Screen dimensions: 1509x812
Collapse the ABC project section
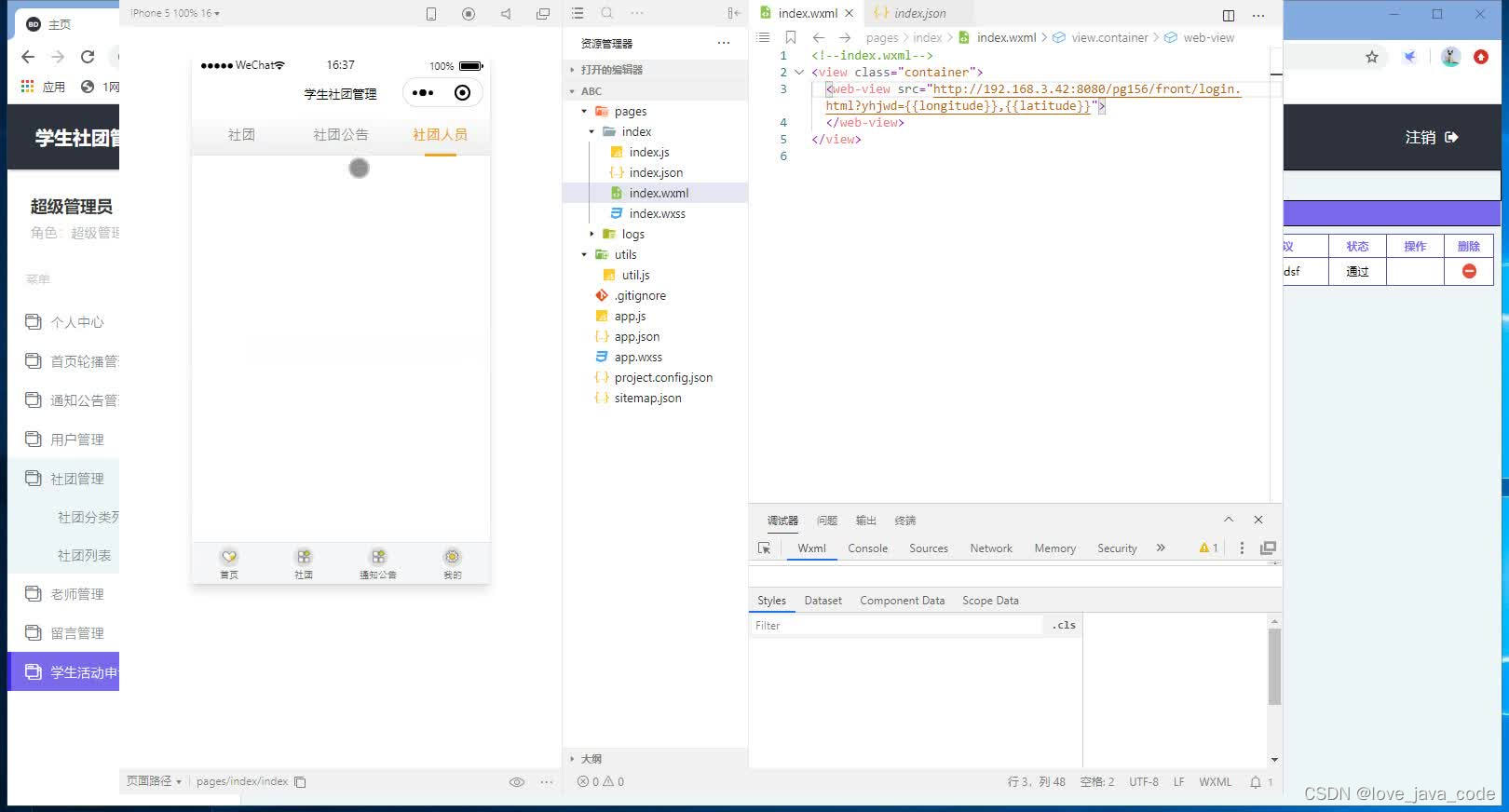572,91
